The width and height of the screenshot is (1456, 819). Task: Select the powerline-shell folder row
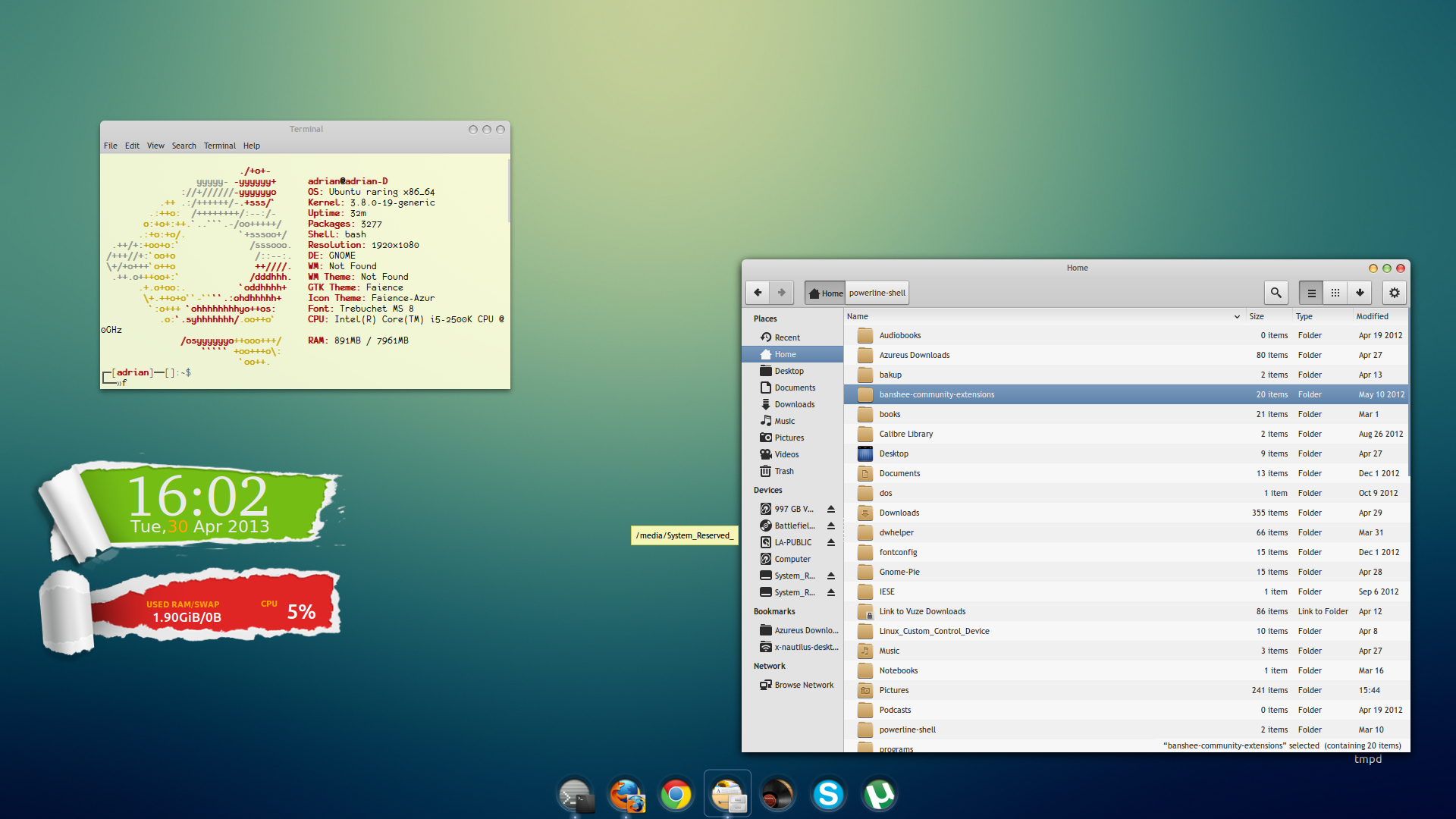pos(1126,730)
